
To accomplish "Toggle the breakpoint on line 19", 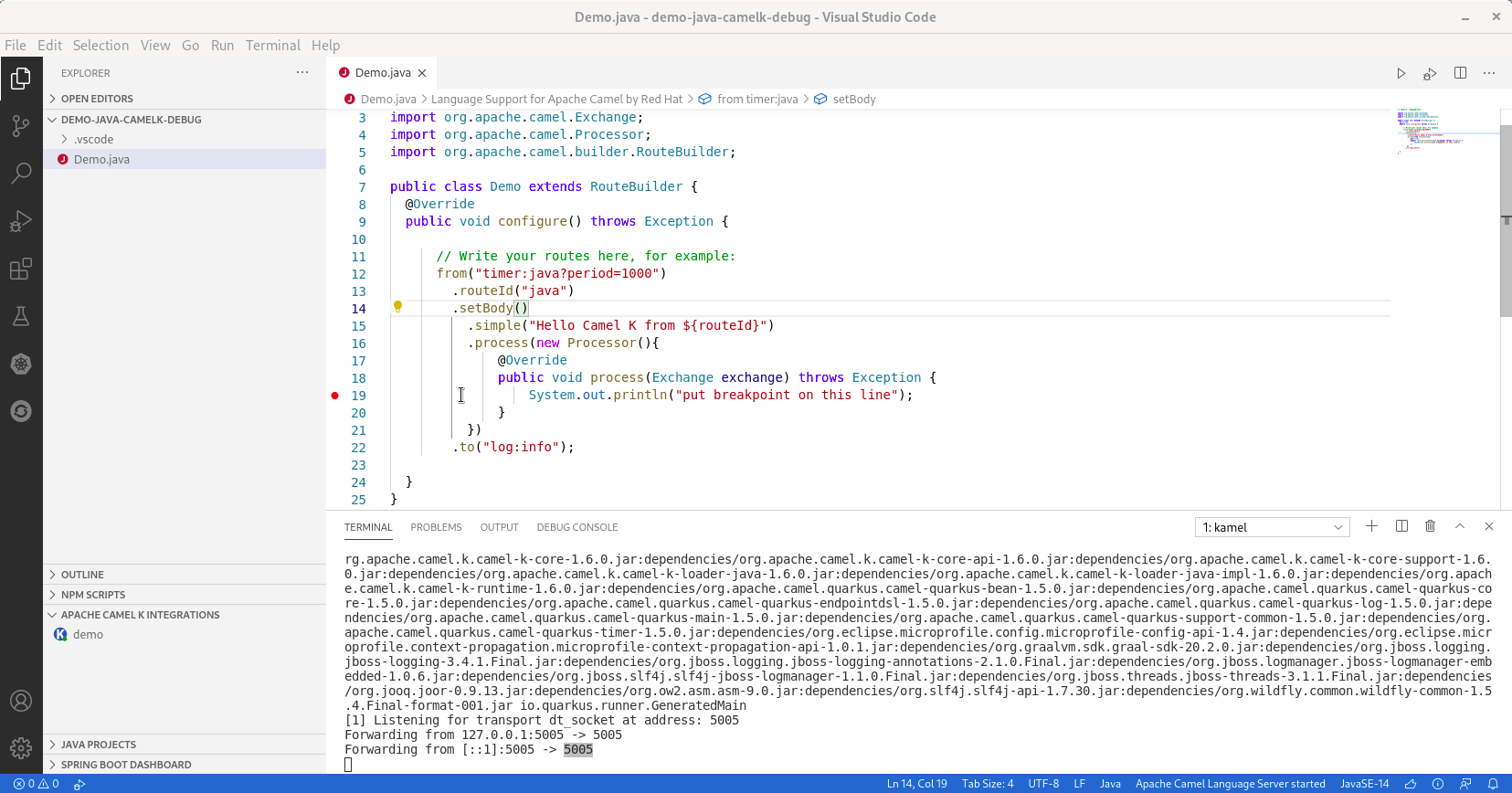I will [x=335, y=396].
